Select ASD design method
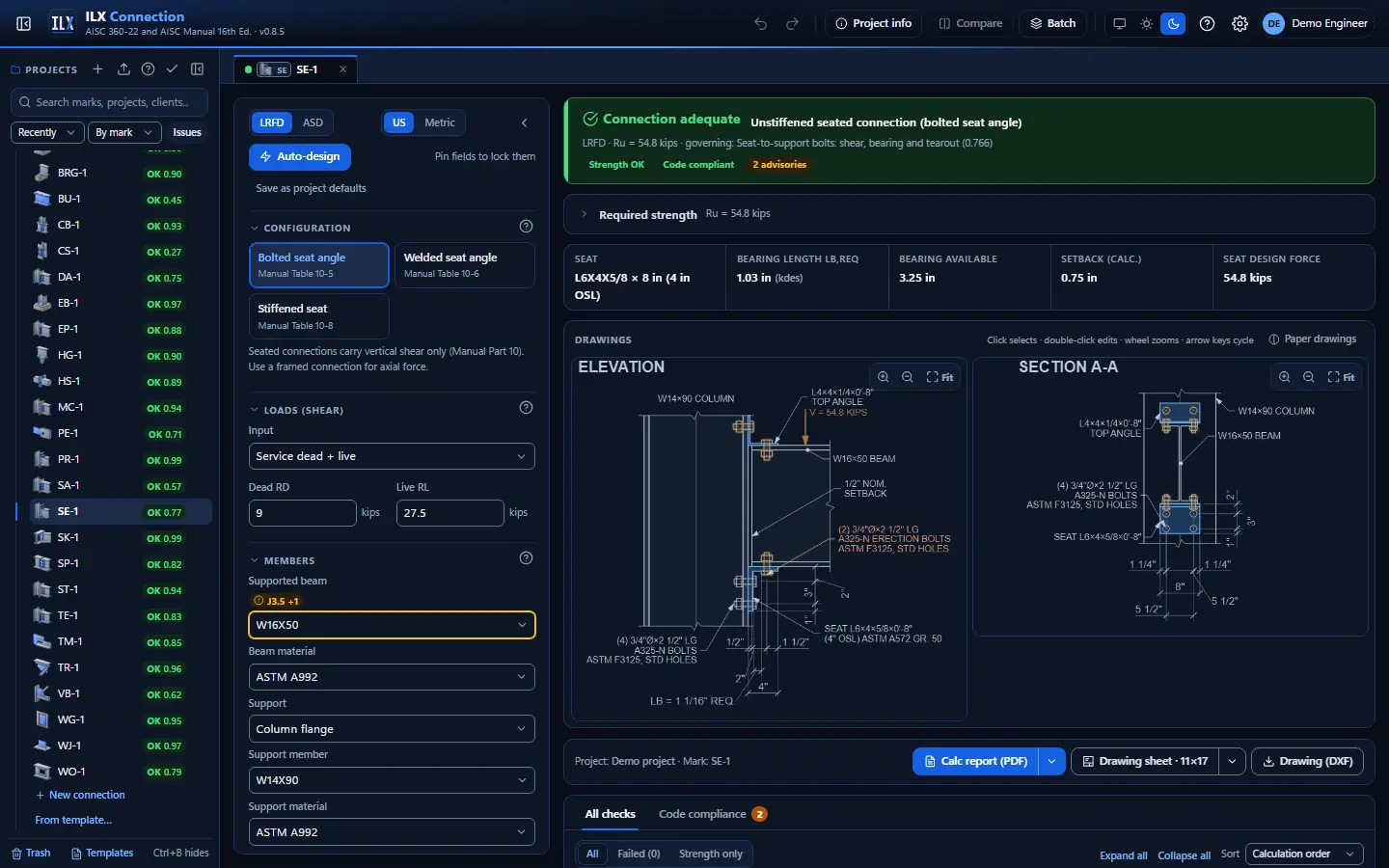This screenshot has height=868, width=1389. pyautogui.click(x=313, y=122)
